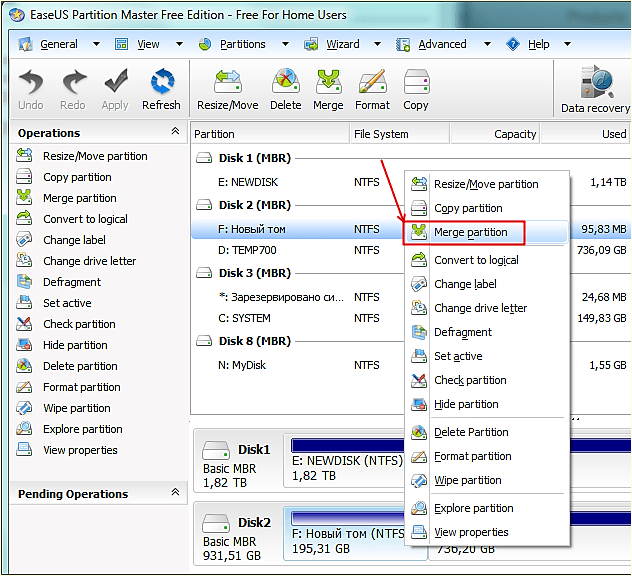Sort by the Capacity column header
The height and width of the screenshot is (576, 632).
tap(495, 134)
